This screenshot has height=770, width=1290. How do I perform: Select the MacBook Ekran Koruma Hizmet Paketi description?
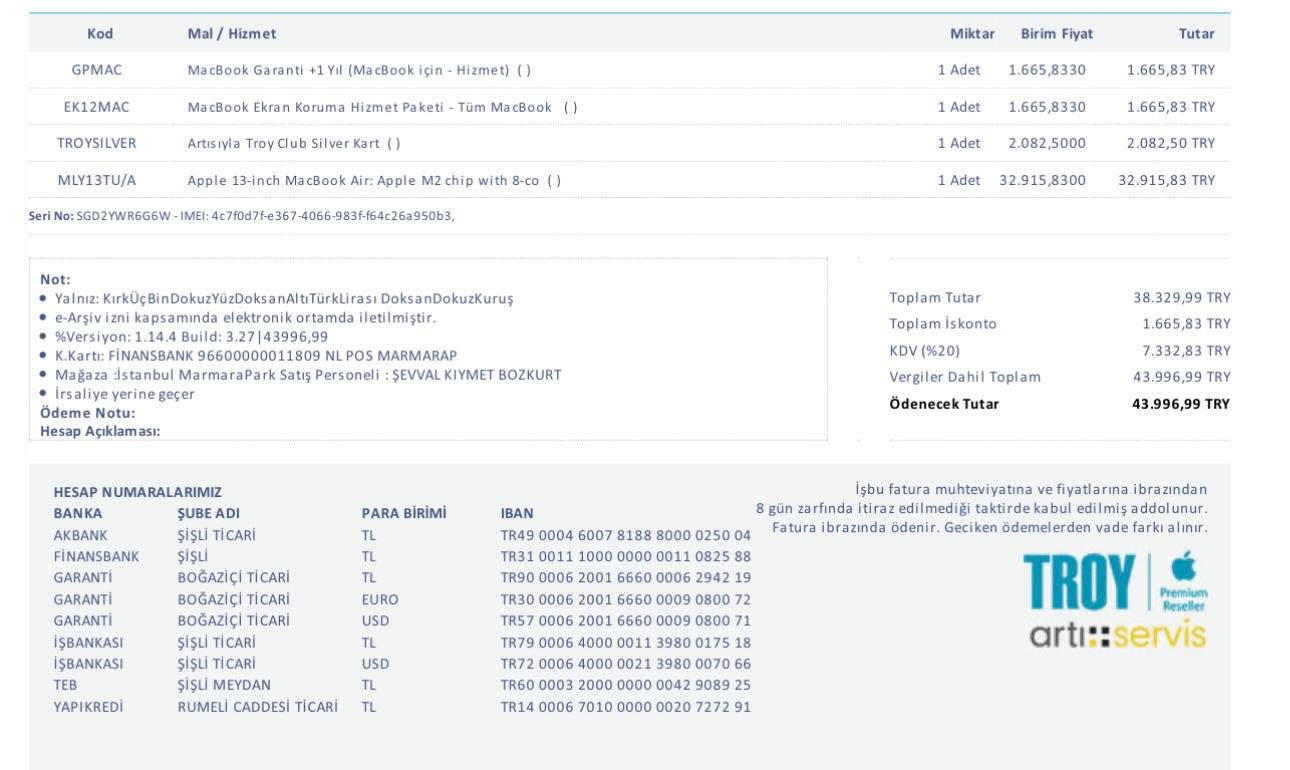click(x=383, y=107)
